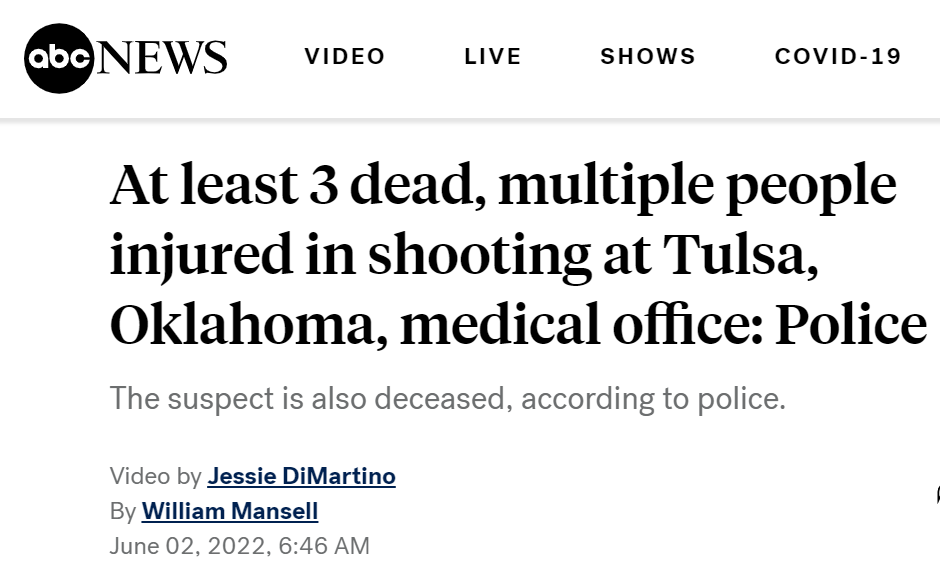Open the SHOWS menu
The width and height of the screenshot is (940, 563).
(648, 56)
